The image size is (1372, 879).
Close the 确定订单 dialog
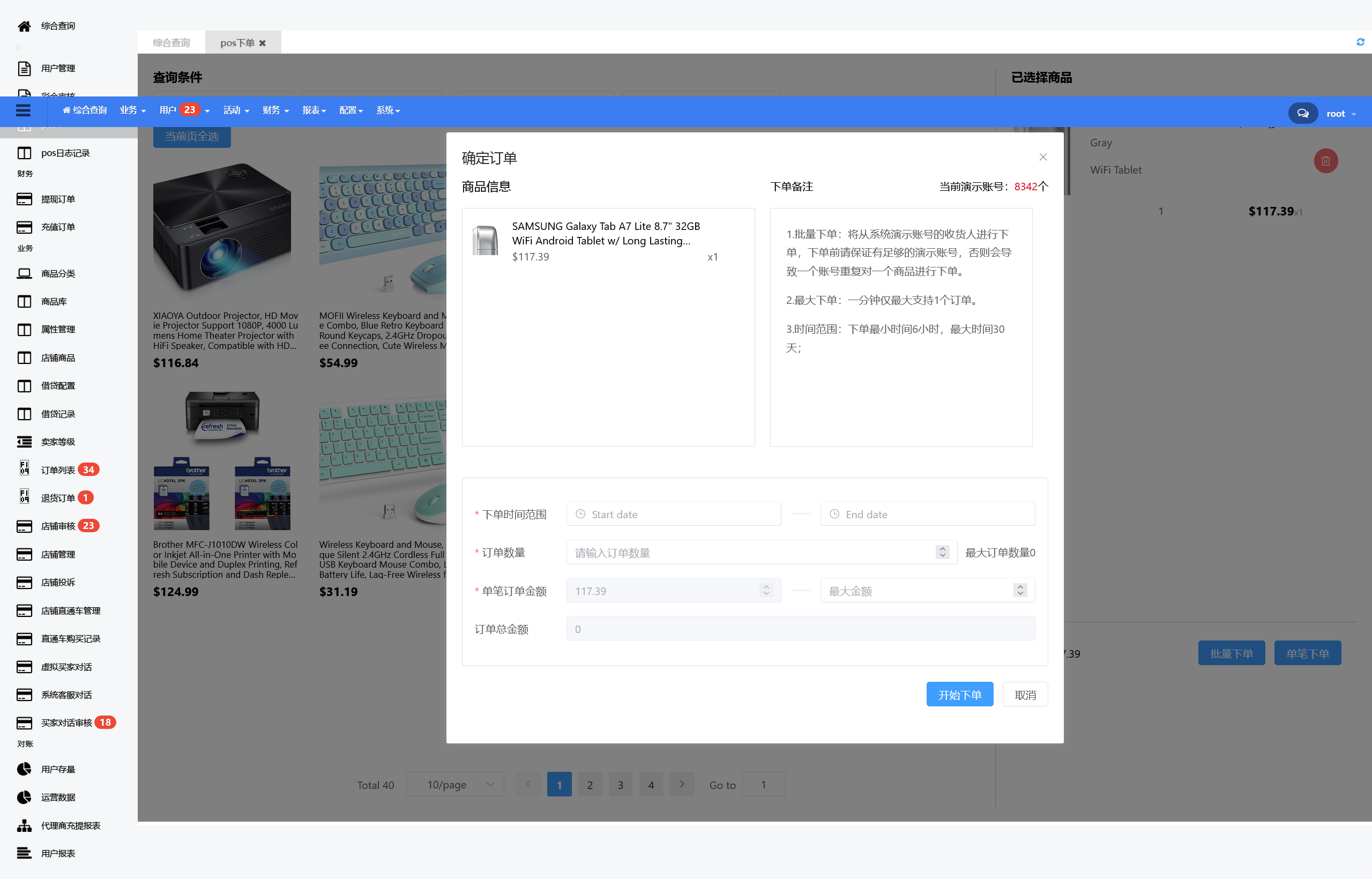click(1043, 158)
